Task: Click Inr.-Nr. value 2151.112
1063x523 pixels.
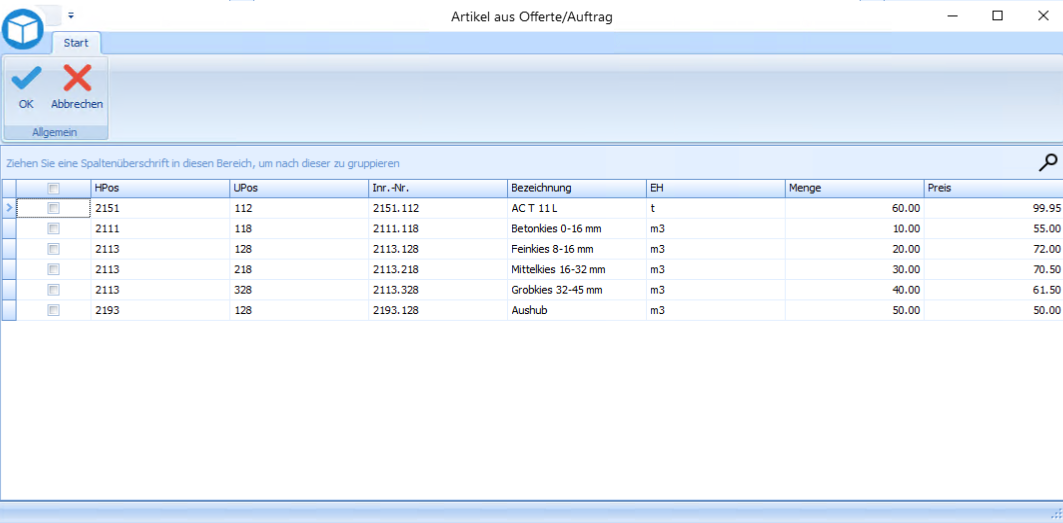Action: click(x=438, y=208)
